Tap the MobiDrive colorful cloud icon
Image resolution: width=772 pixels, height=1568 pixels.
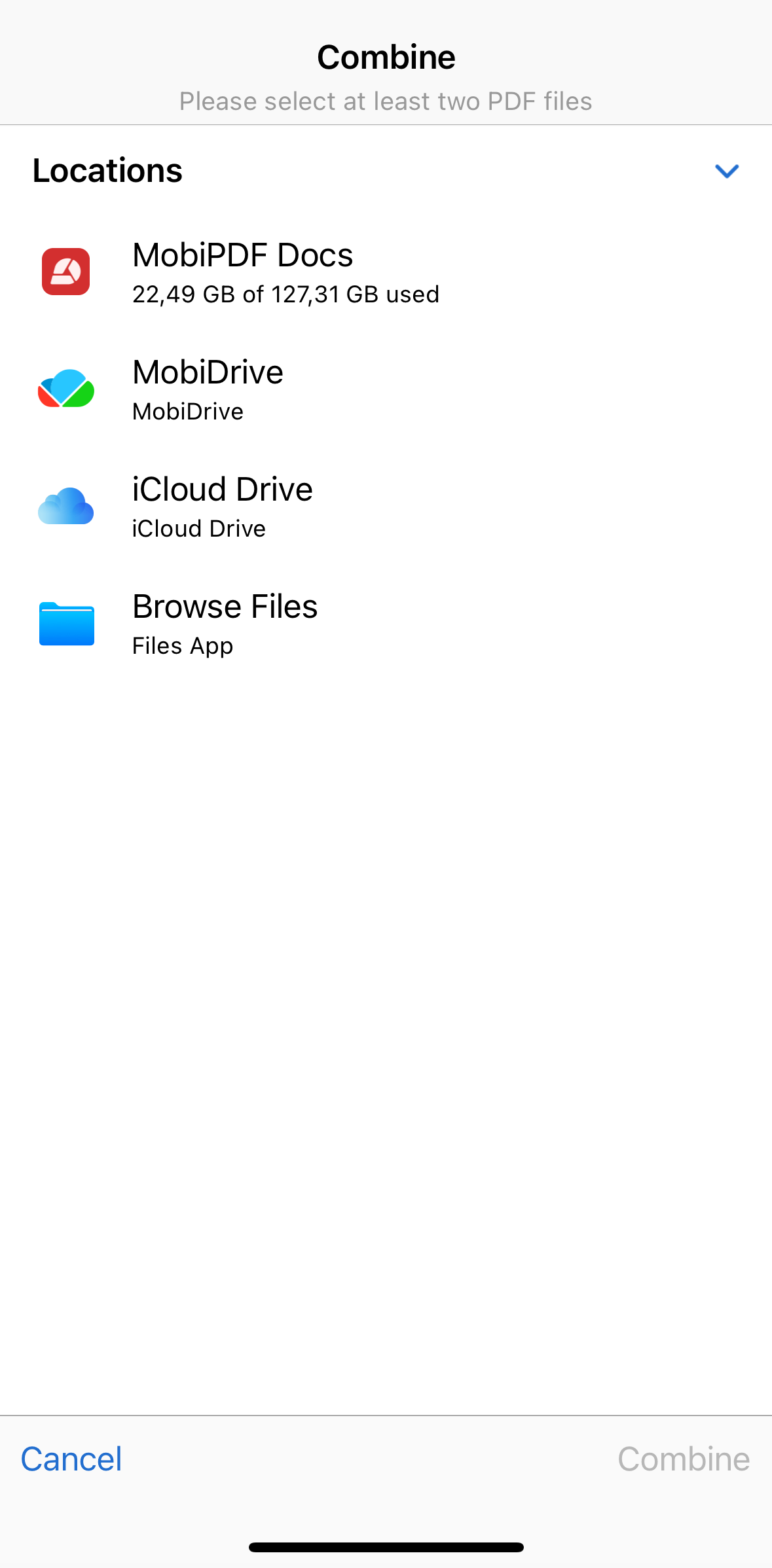[x=66, y=389]
